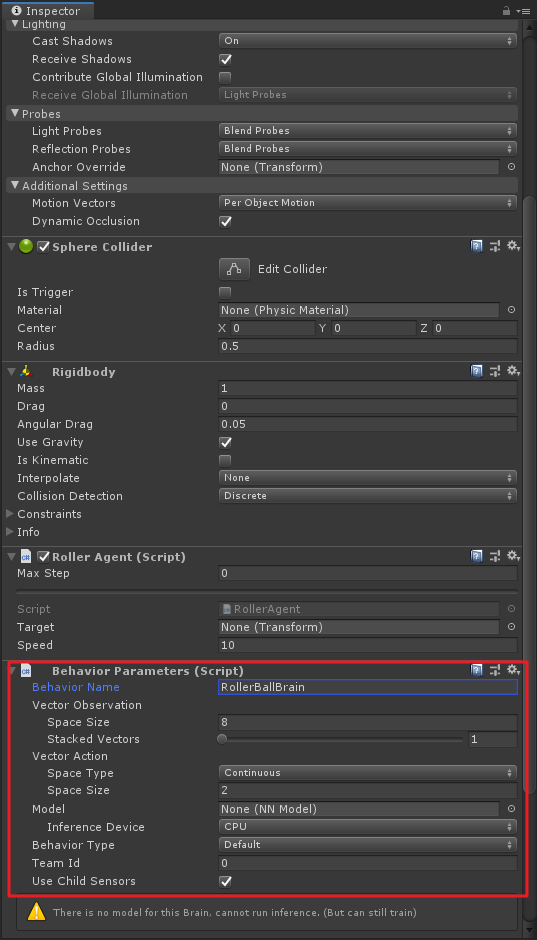
Task: Collapse the Probes section
Action: click(x=16, y=113)
